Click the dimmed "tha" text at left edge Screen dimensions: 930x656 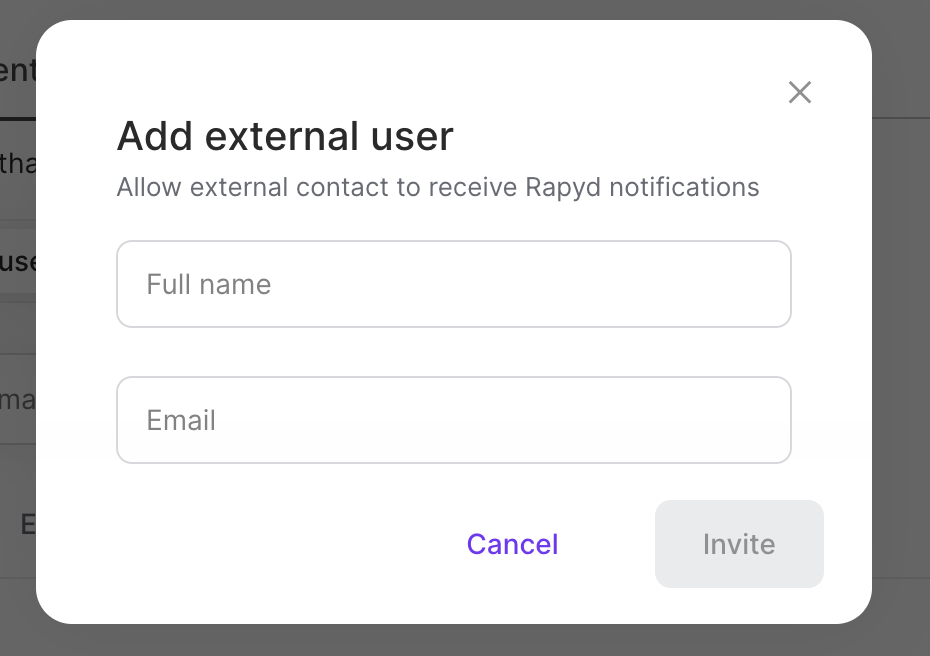click(x=17, y=163)
